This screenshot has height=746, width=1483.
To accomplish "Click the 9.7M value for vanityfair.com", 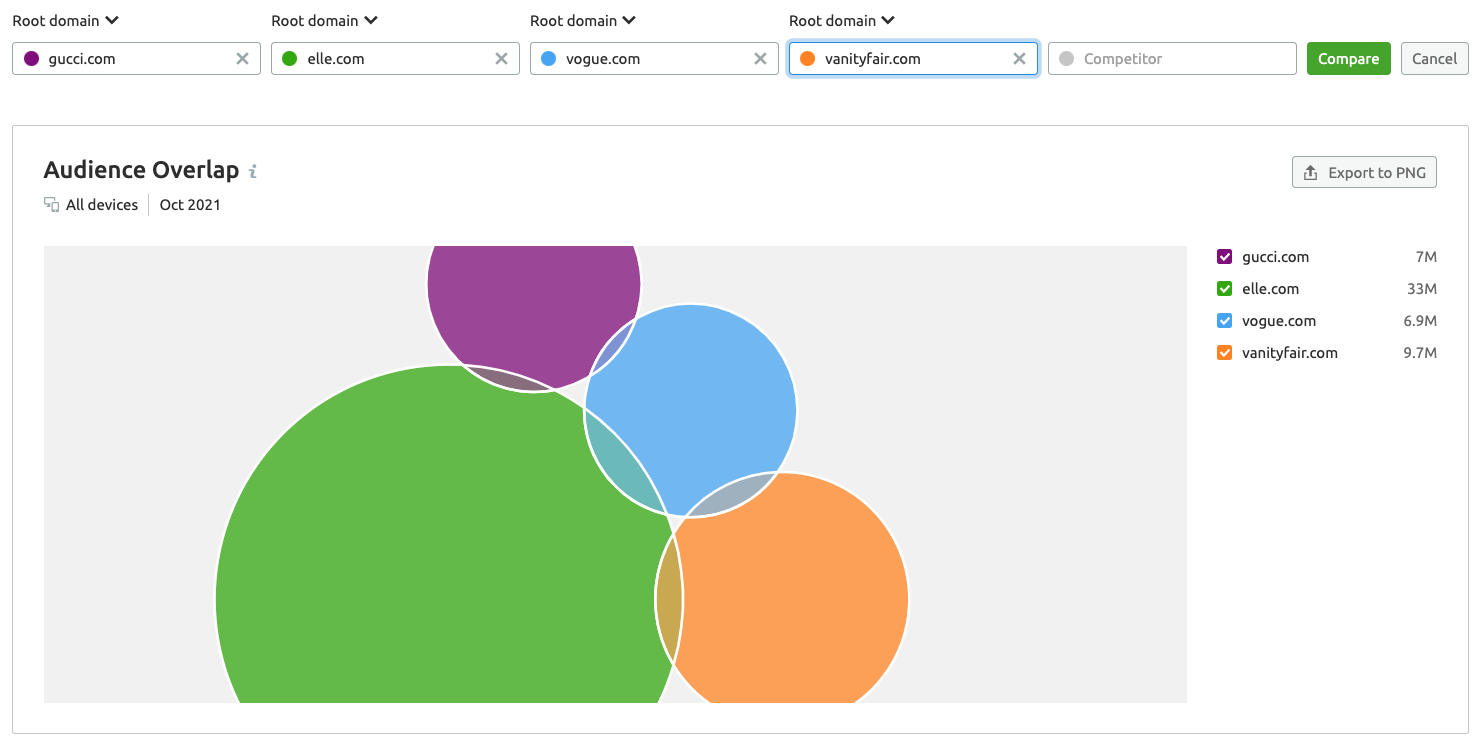I will click(1420, 353).
